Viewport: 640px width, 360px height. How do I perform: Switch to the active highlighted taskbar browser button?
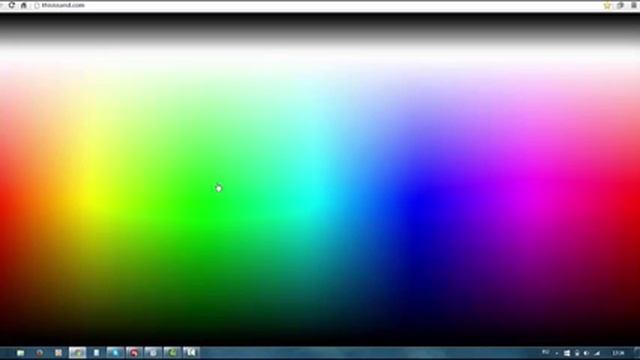tap(78, 353)
